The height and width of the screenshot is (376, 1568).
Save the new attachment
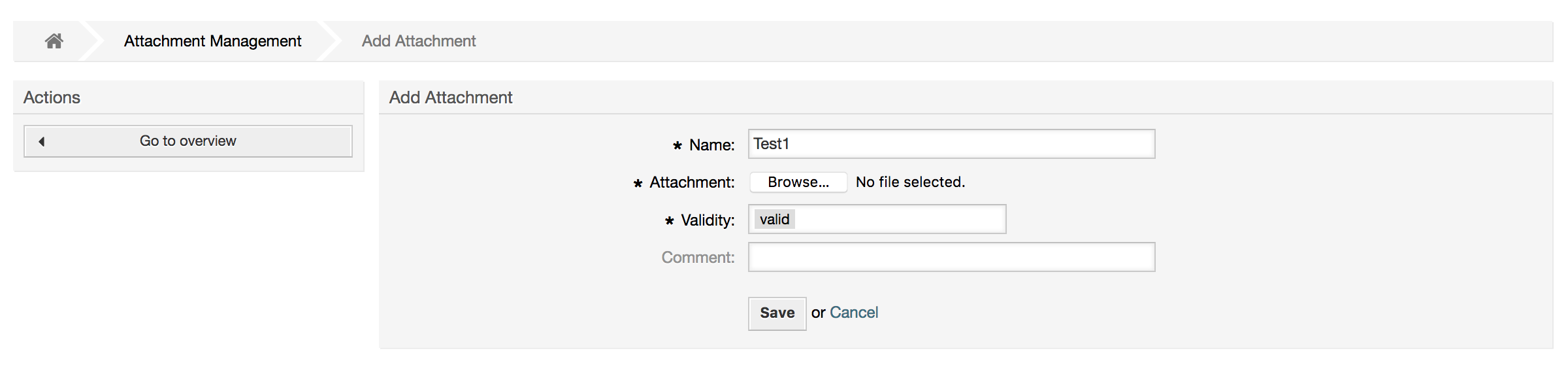777,313
